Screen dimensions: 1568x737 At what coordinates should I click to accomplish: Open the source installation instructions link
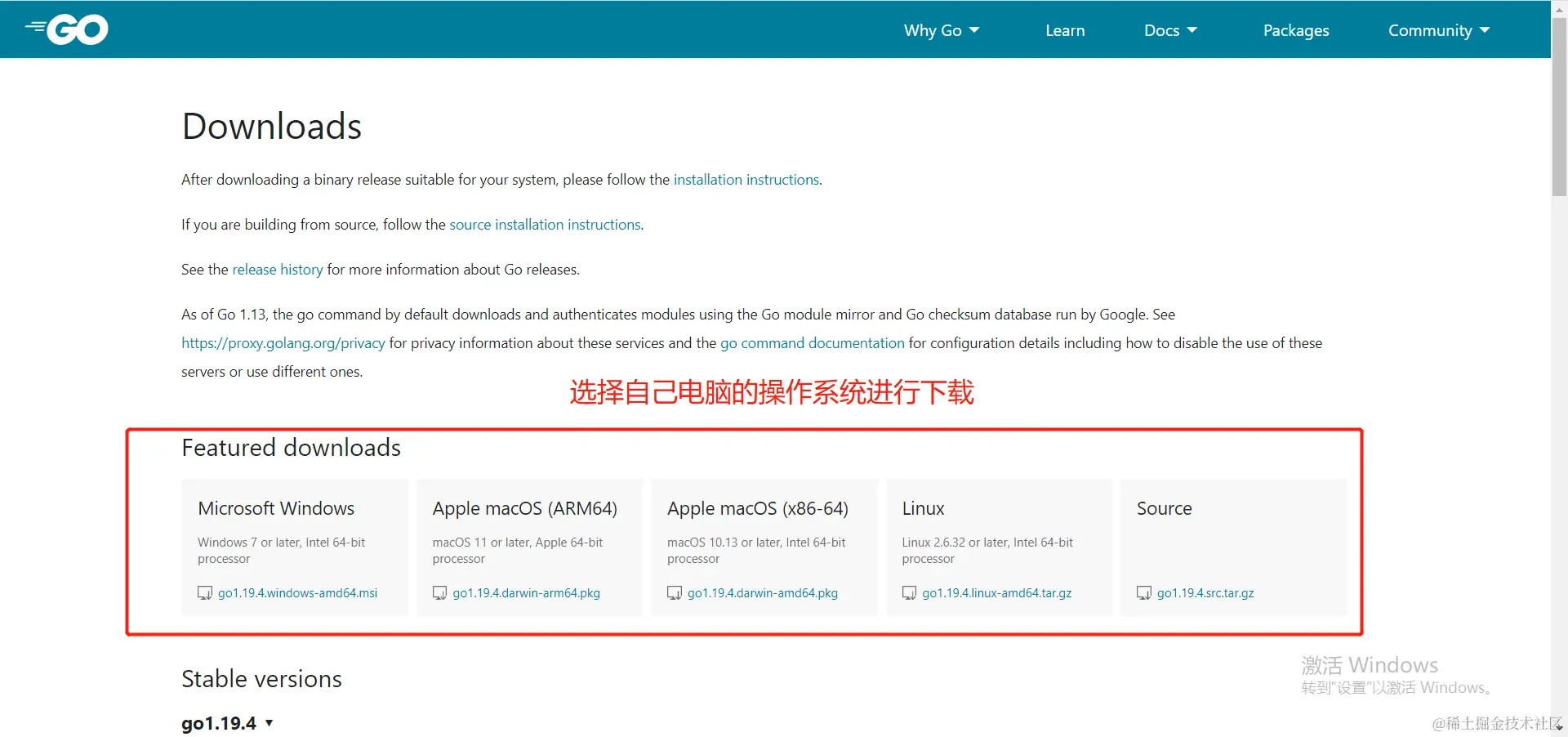point(545,225)
